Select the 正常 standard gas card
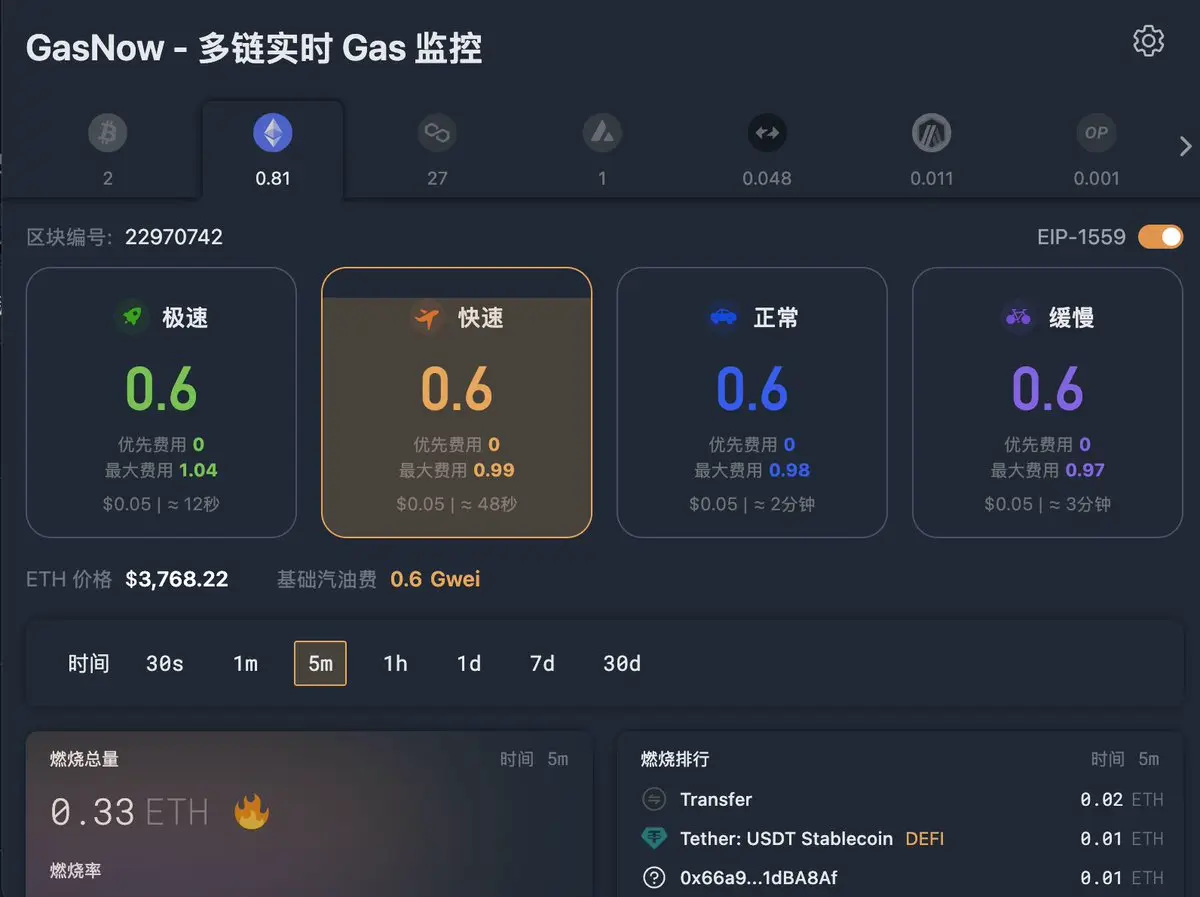This screenshot has width=1200, height=897. click(x=752, y=402)
